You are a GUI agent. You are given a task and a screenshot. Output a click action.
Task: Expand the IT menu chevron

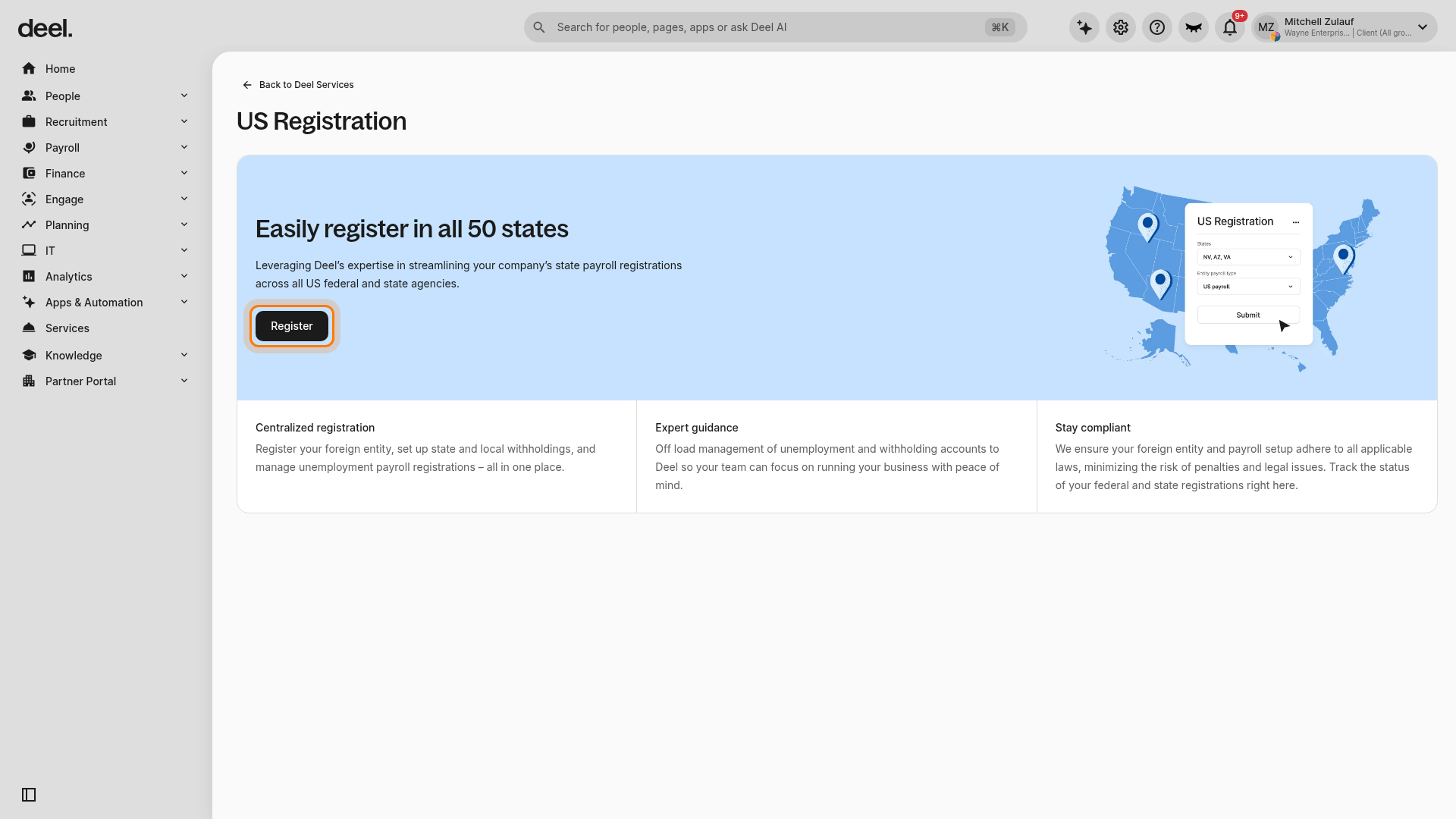184,250
